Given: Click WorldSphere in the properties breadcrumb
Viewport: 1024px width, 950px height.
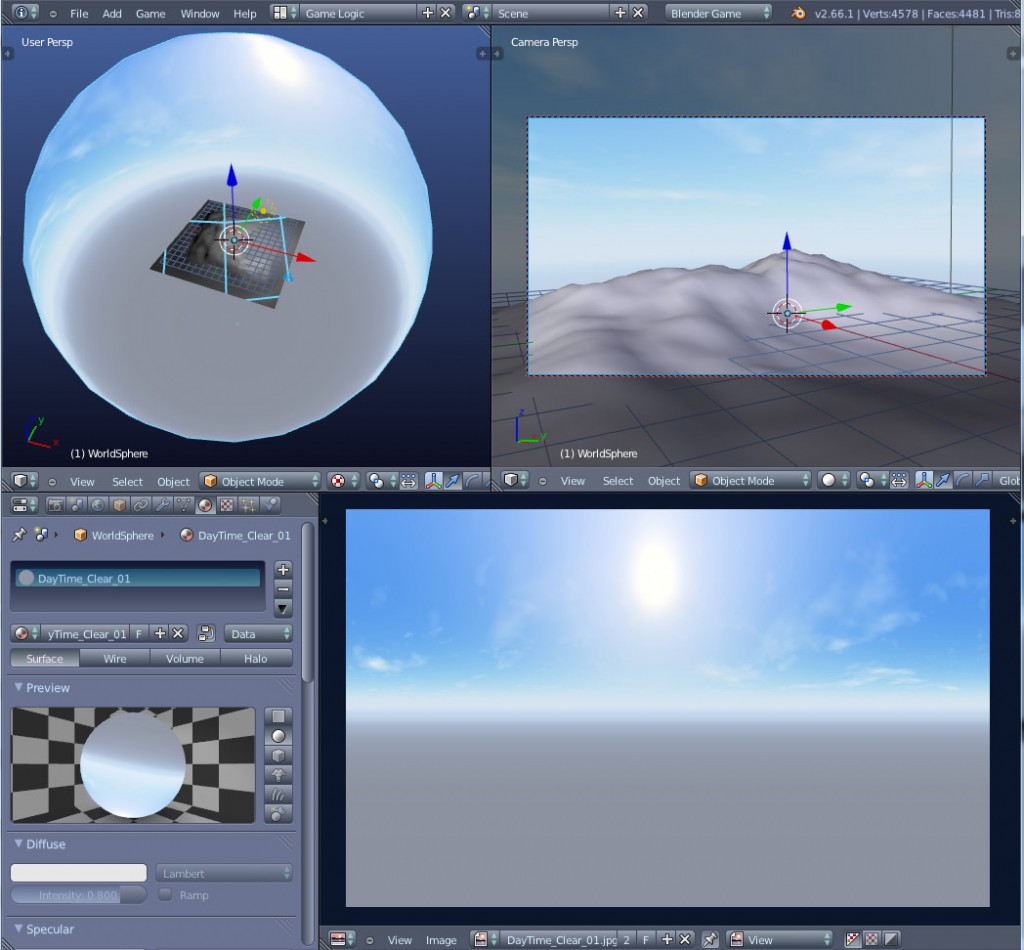Looking at the screenshot, I should coord(122,536).
